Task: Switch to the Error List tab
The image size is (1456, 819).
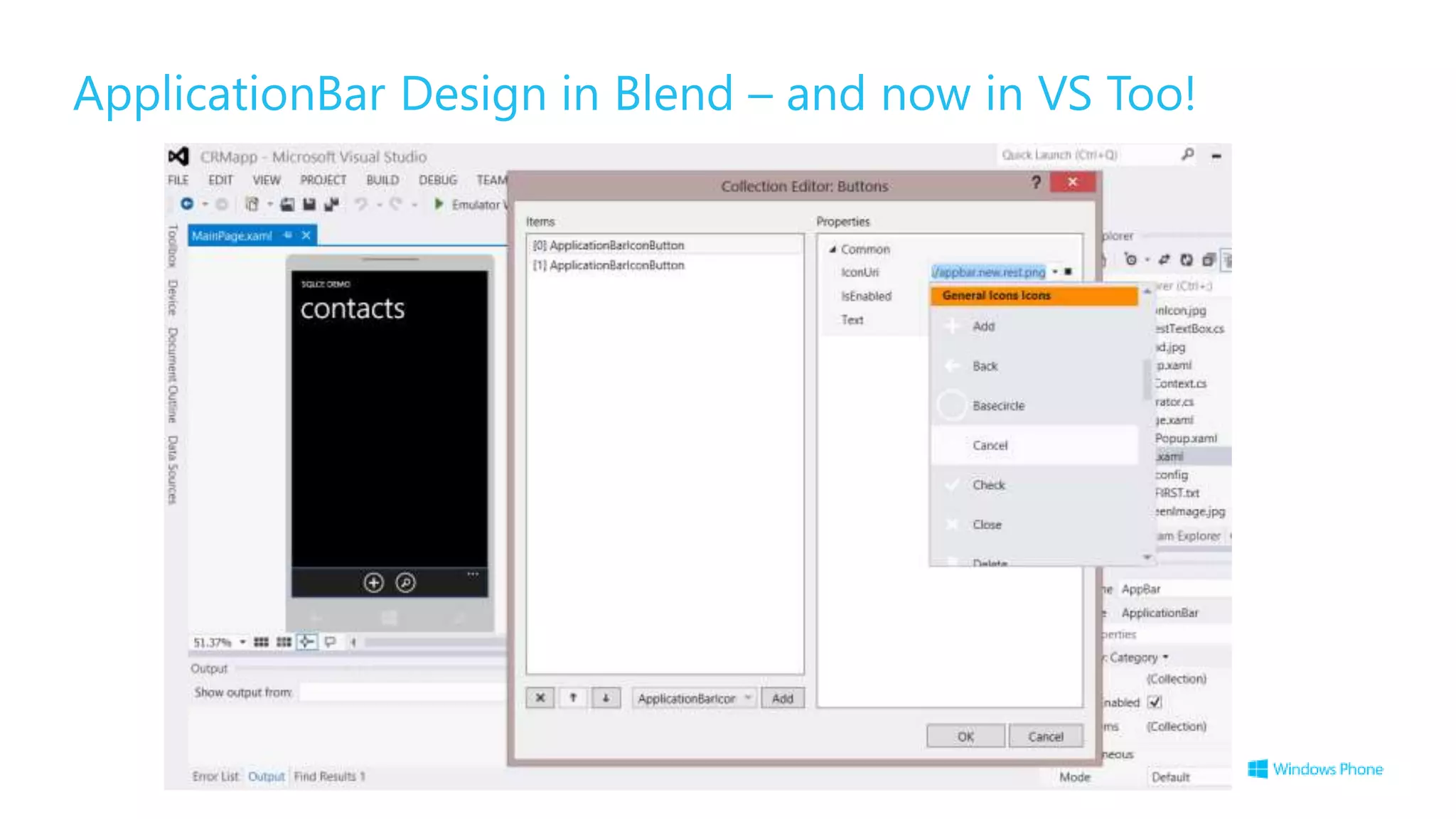Action: [215, 776]
